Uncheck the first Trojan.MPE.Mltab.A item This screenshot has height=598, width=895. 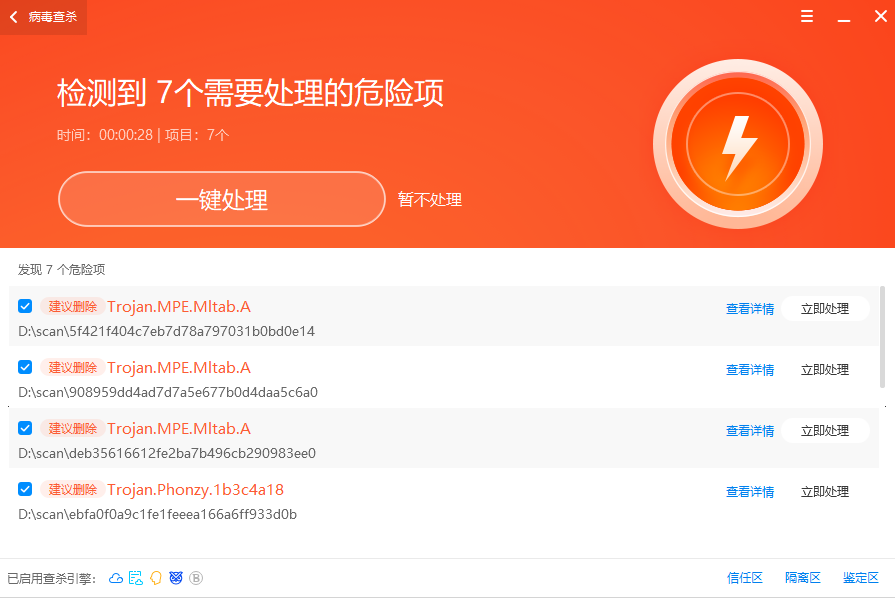point(25,306)
